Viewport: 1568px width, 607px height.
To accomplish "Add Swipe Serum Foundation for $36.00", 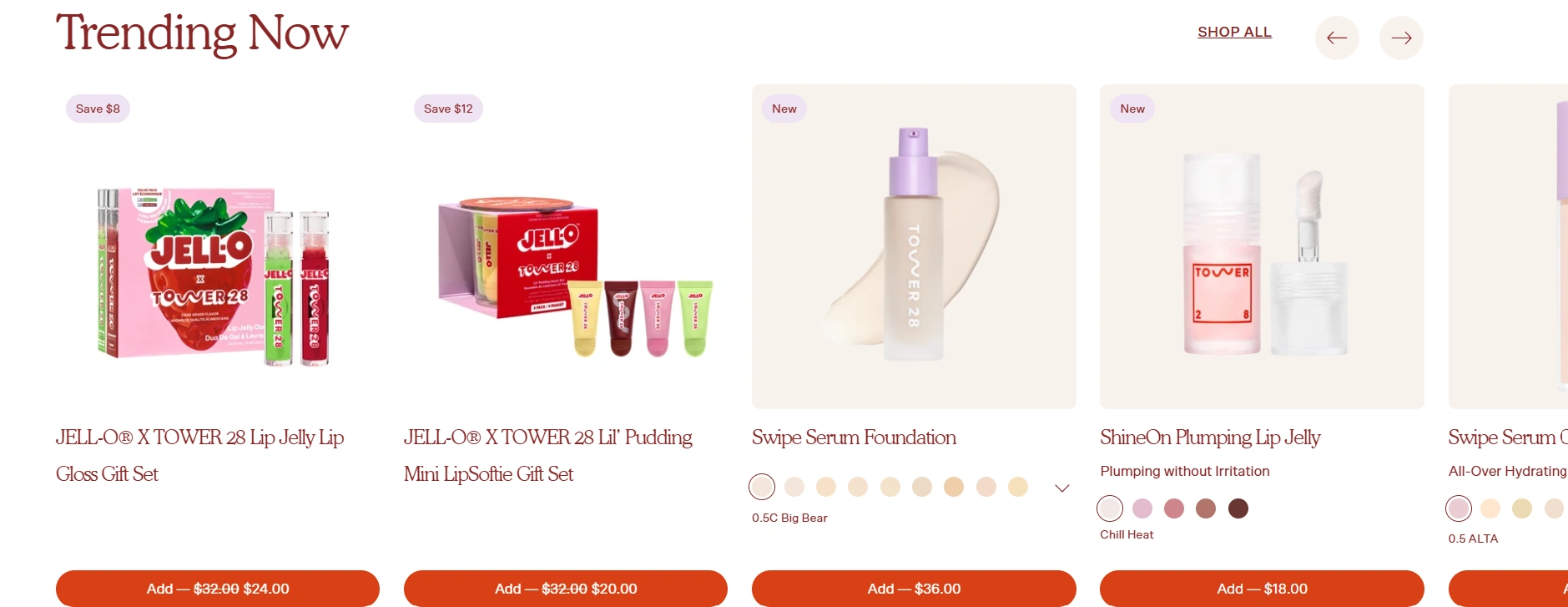I will pos(914,589).
